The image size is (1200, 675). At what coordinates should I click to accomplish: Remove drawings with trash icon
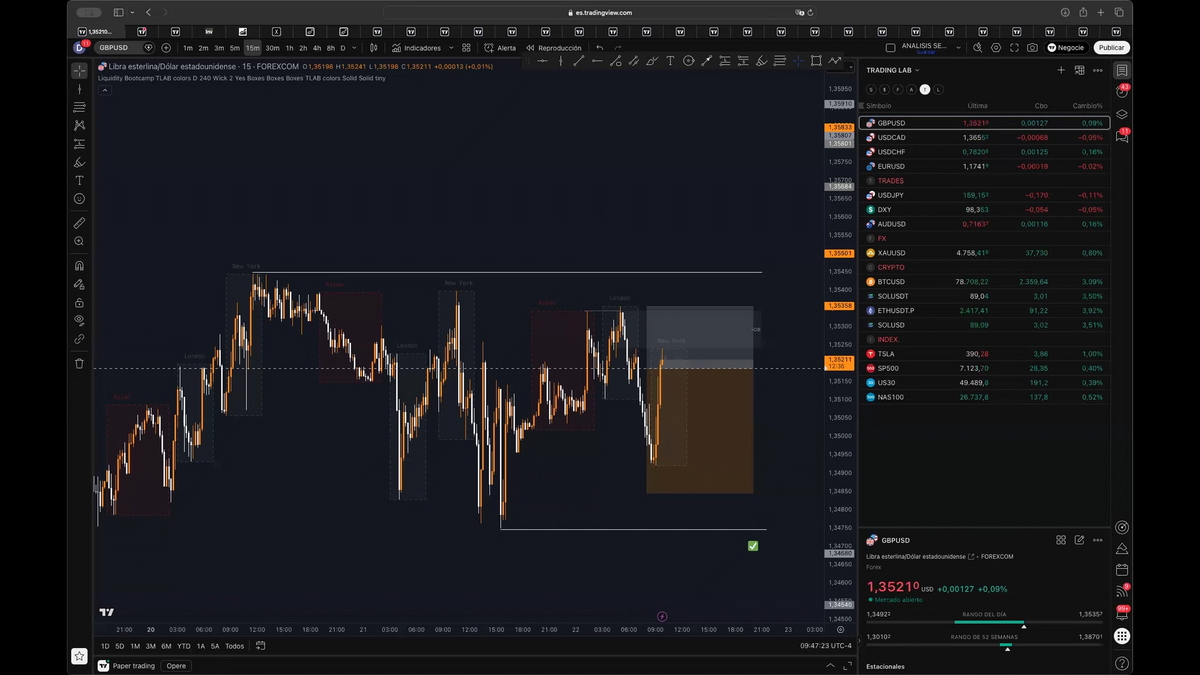point(79,363)
